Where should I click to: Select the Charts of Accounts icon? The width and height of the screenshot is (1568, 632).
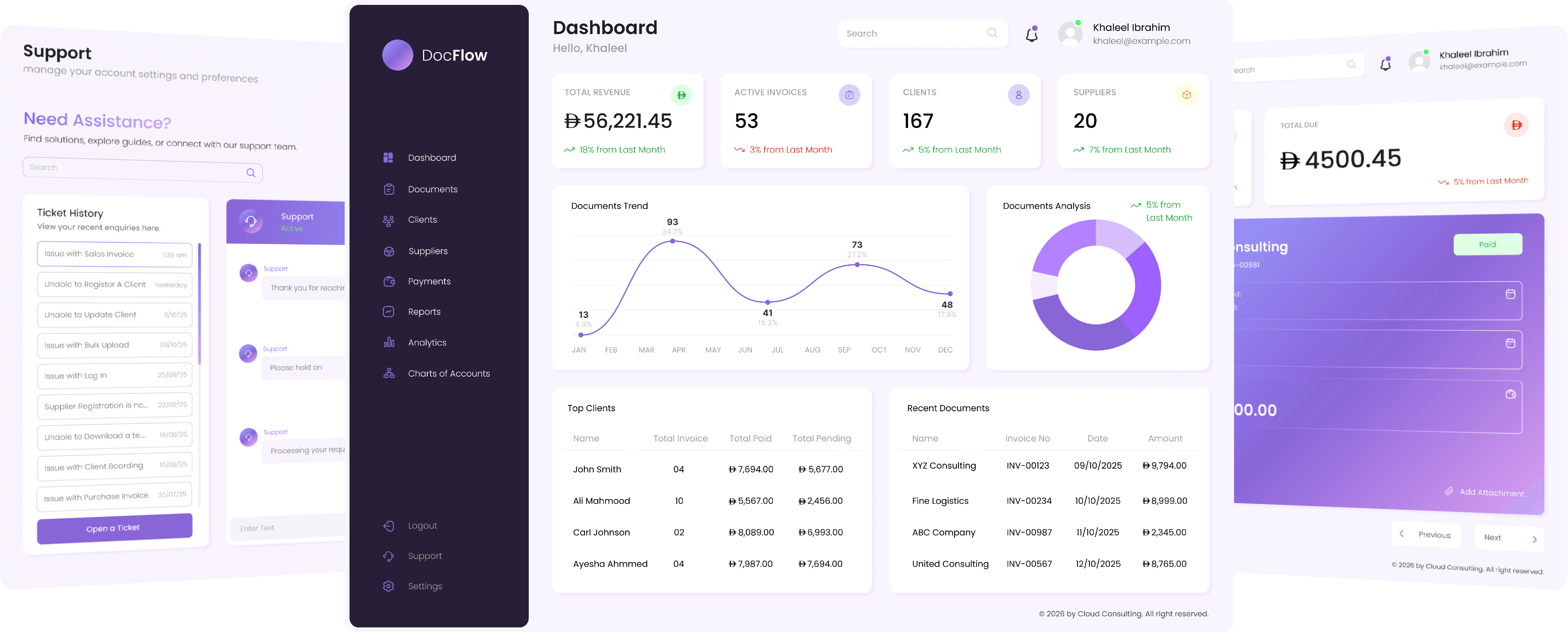click(x=389, y=373)
